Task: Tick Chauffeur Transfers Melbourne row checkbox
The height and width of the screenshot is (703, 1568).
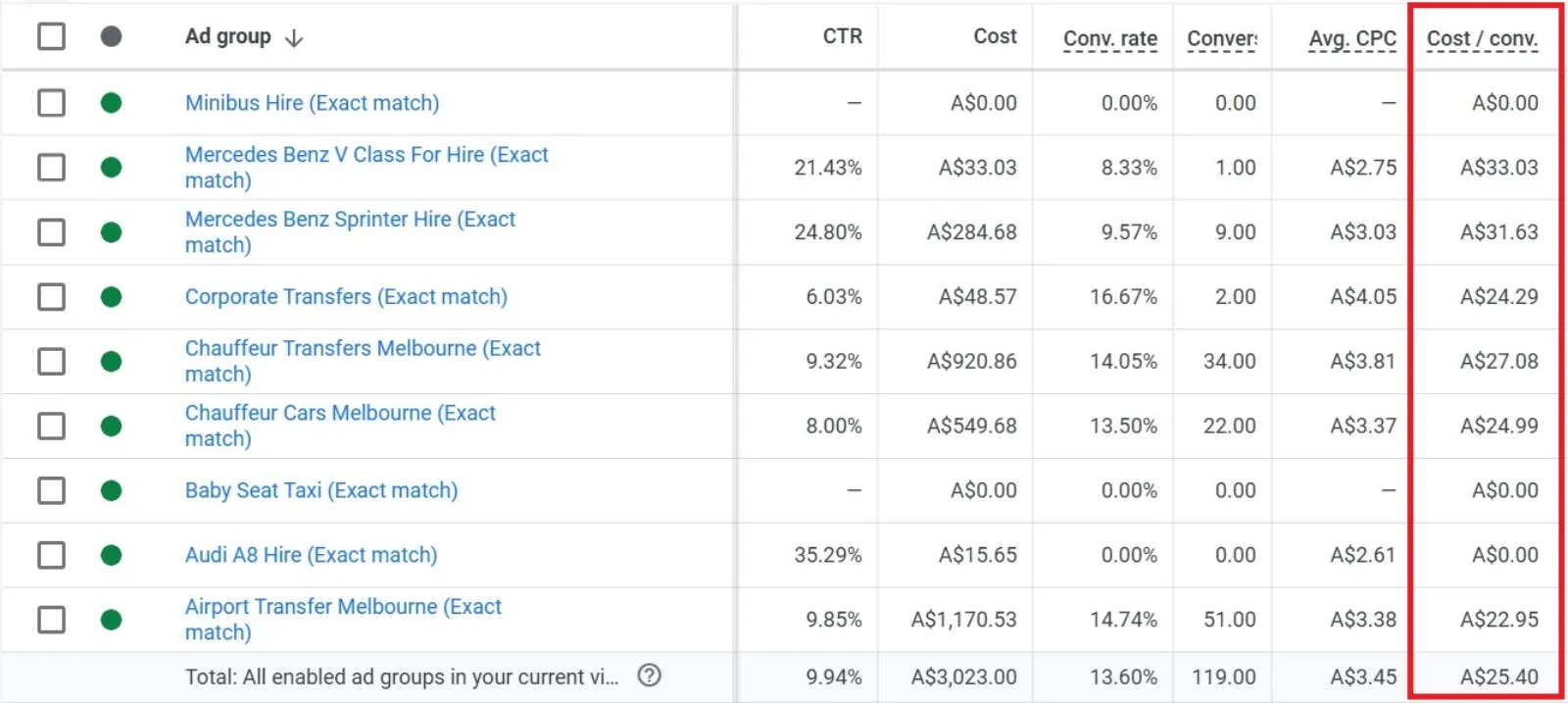Action: (x=51, y=361)
